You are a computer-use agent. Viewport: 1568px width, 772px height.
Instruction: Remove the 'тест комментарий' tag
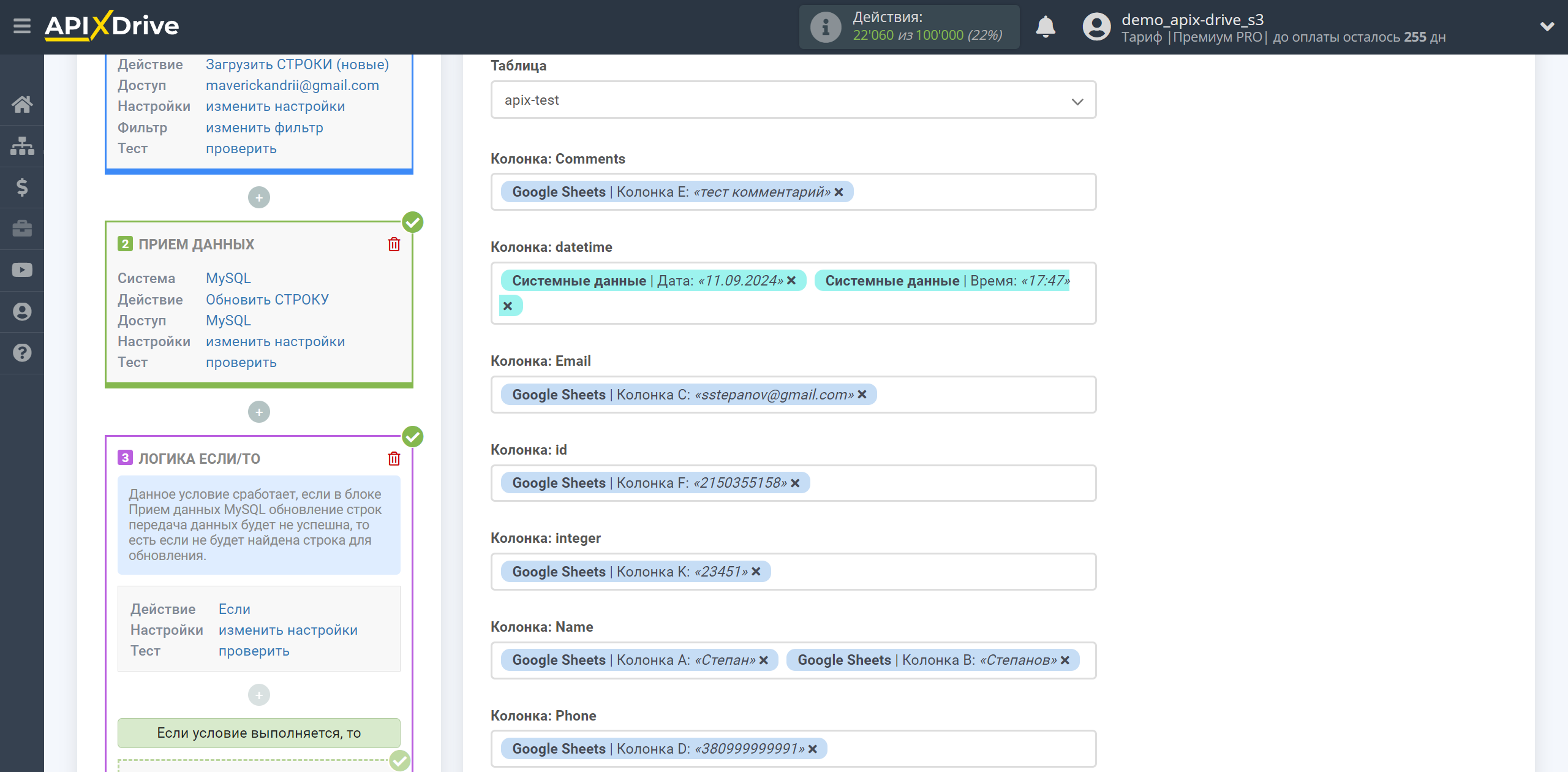tap(839, 192)
